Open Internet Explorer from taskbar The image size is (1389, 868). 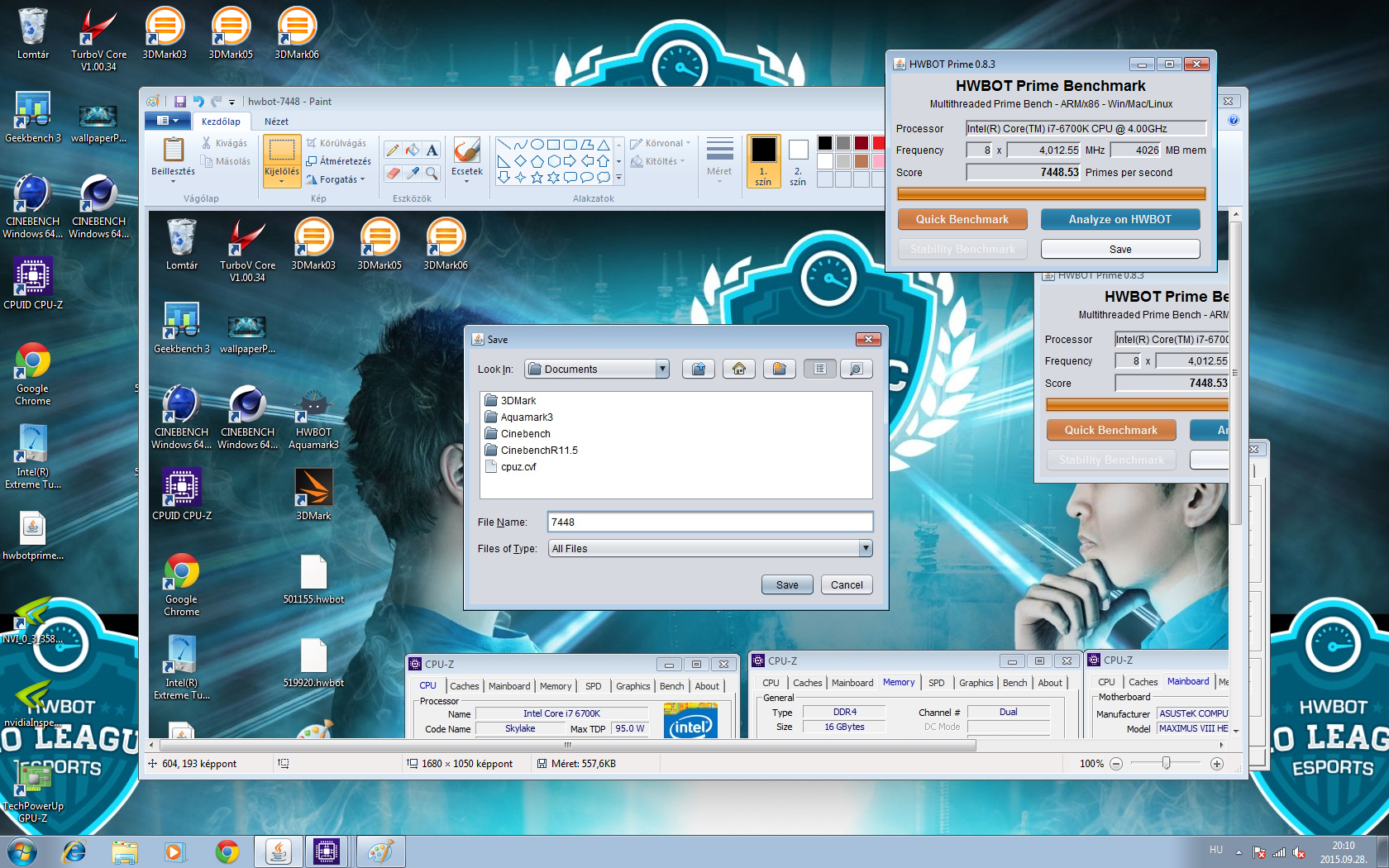(x=74, y=851)
